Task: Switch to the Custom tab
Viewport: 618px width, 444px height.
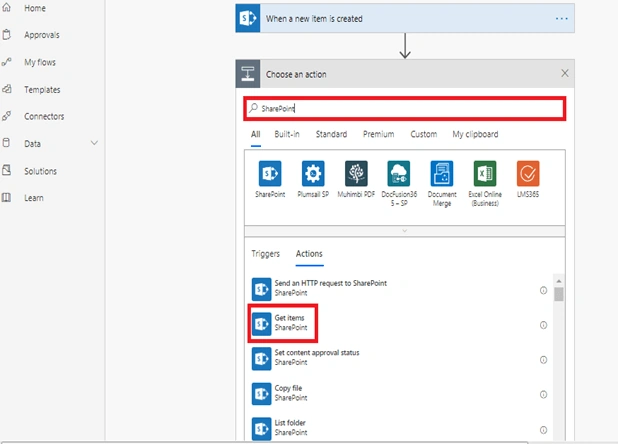Action: tap(424, 134)
